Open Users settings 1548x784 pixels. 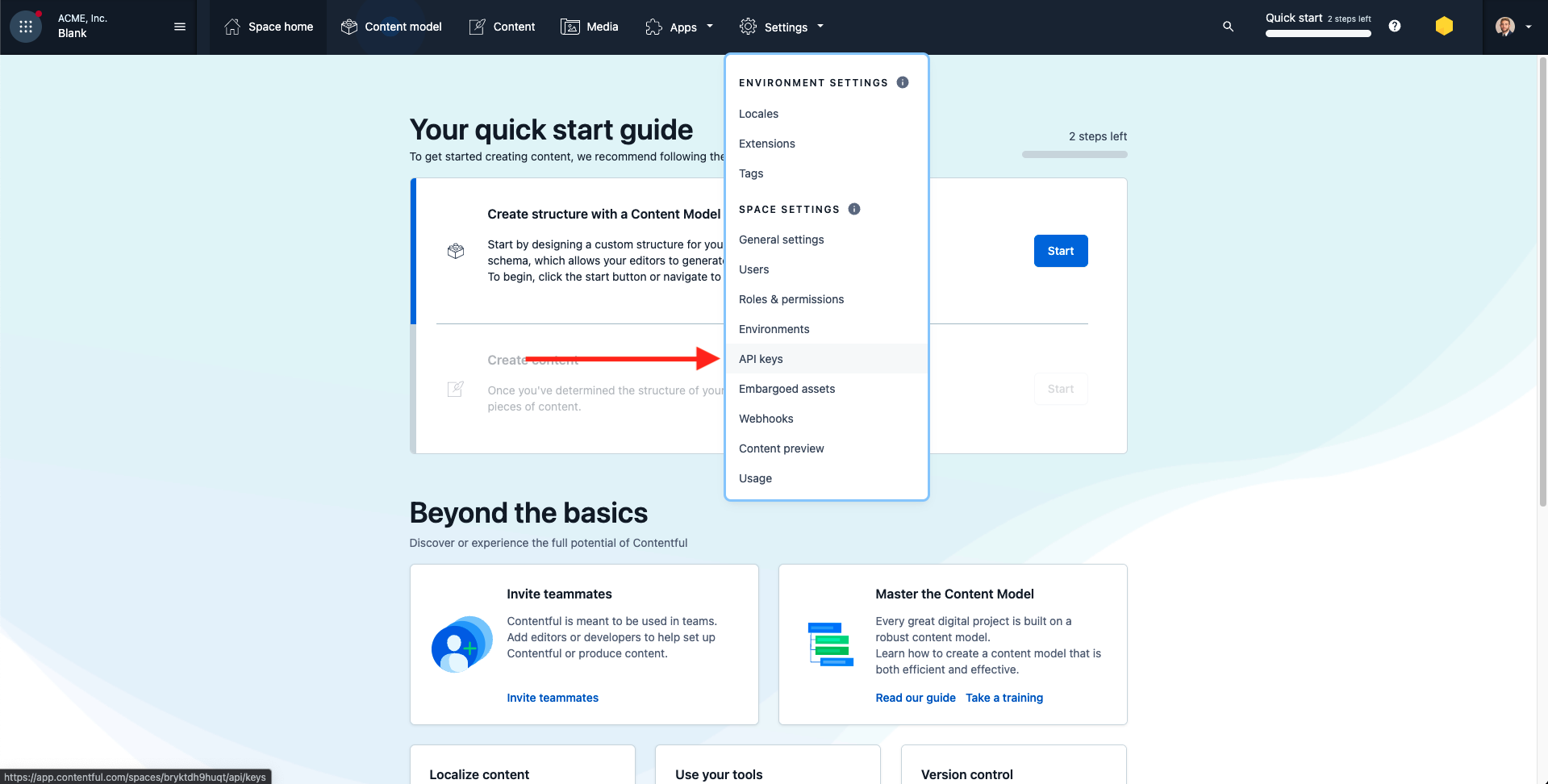[827, 269]
